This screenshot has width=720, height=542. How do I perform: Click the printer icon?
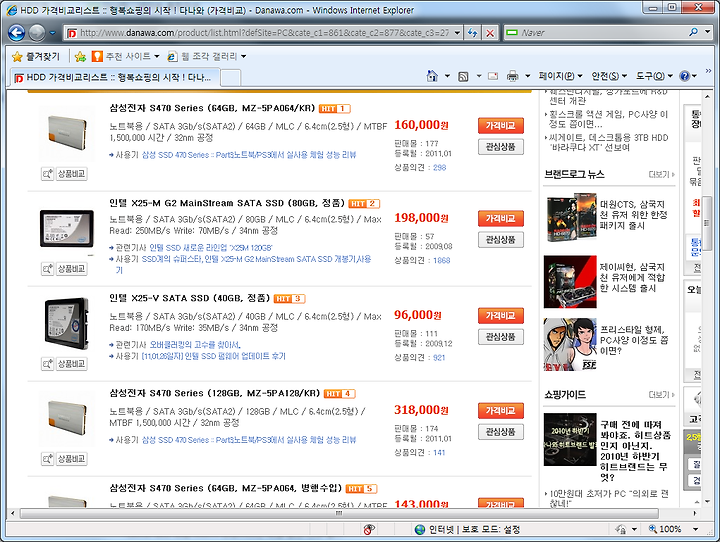[x=512, y=76]
